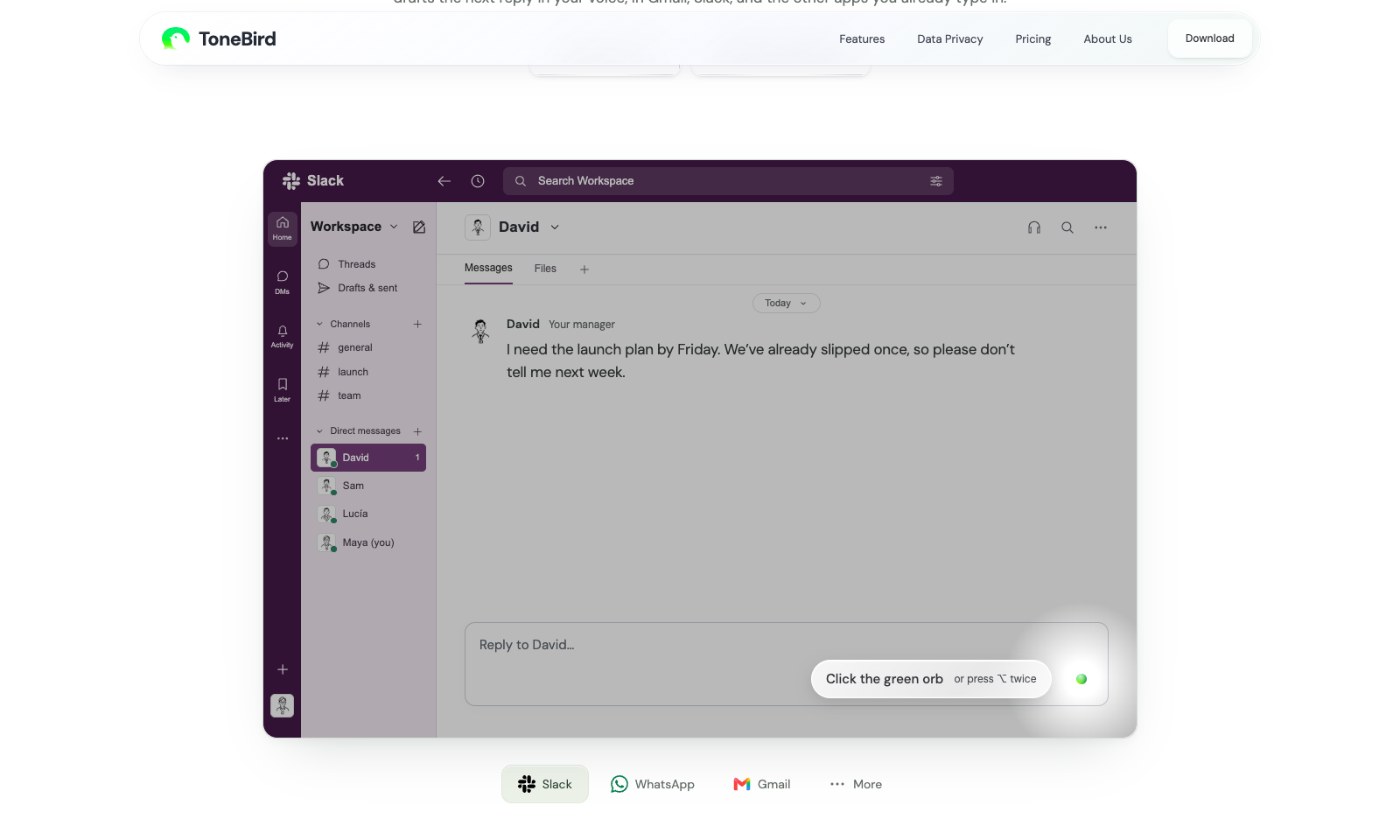Go to the Pricing page

(1033, 39)
